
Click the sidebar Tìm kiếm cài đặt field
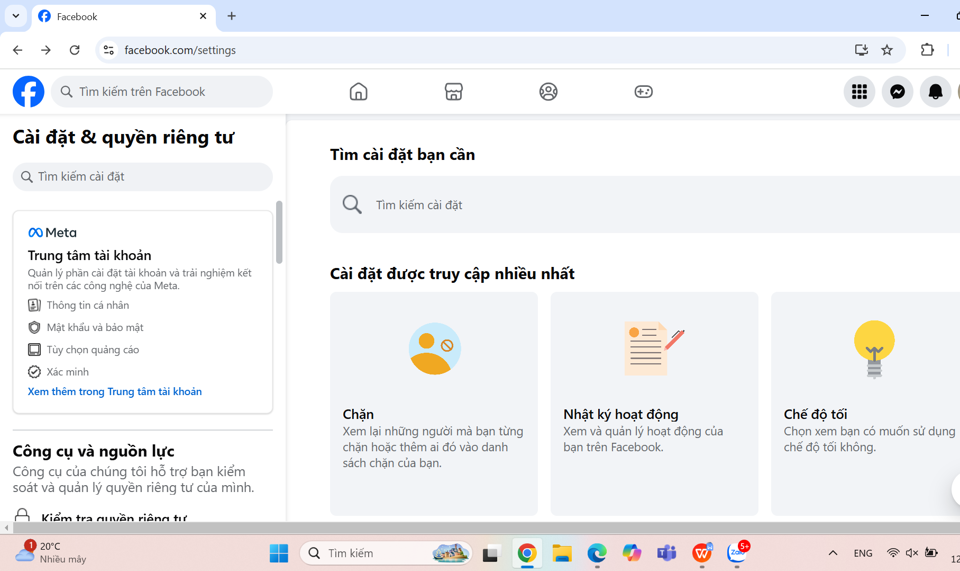pyautogui.click(x=143, y=177)
